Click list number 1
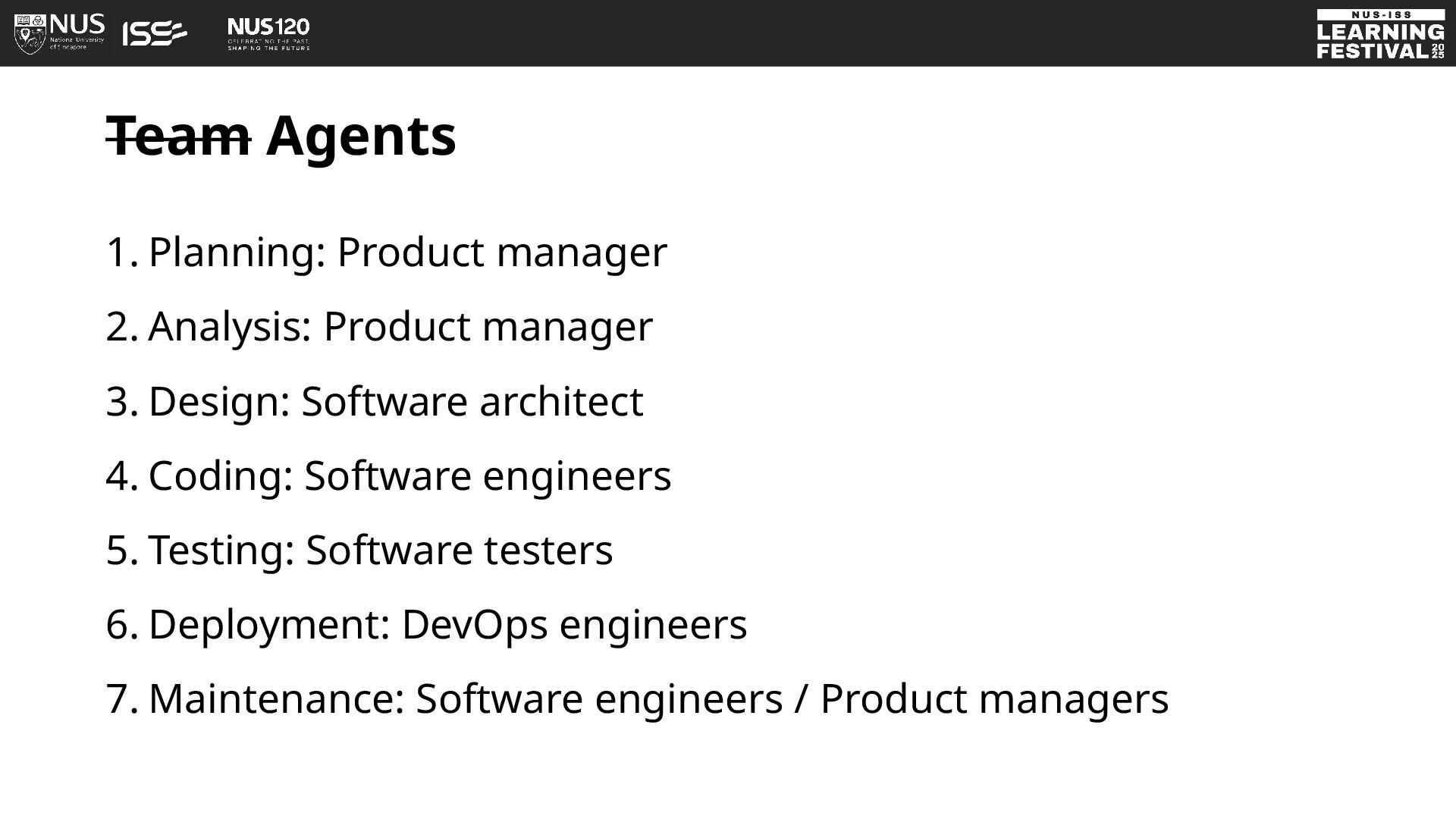This screenshot has width=1456, height=819. click(x=121, y=252)
